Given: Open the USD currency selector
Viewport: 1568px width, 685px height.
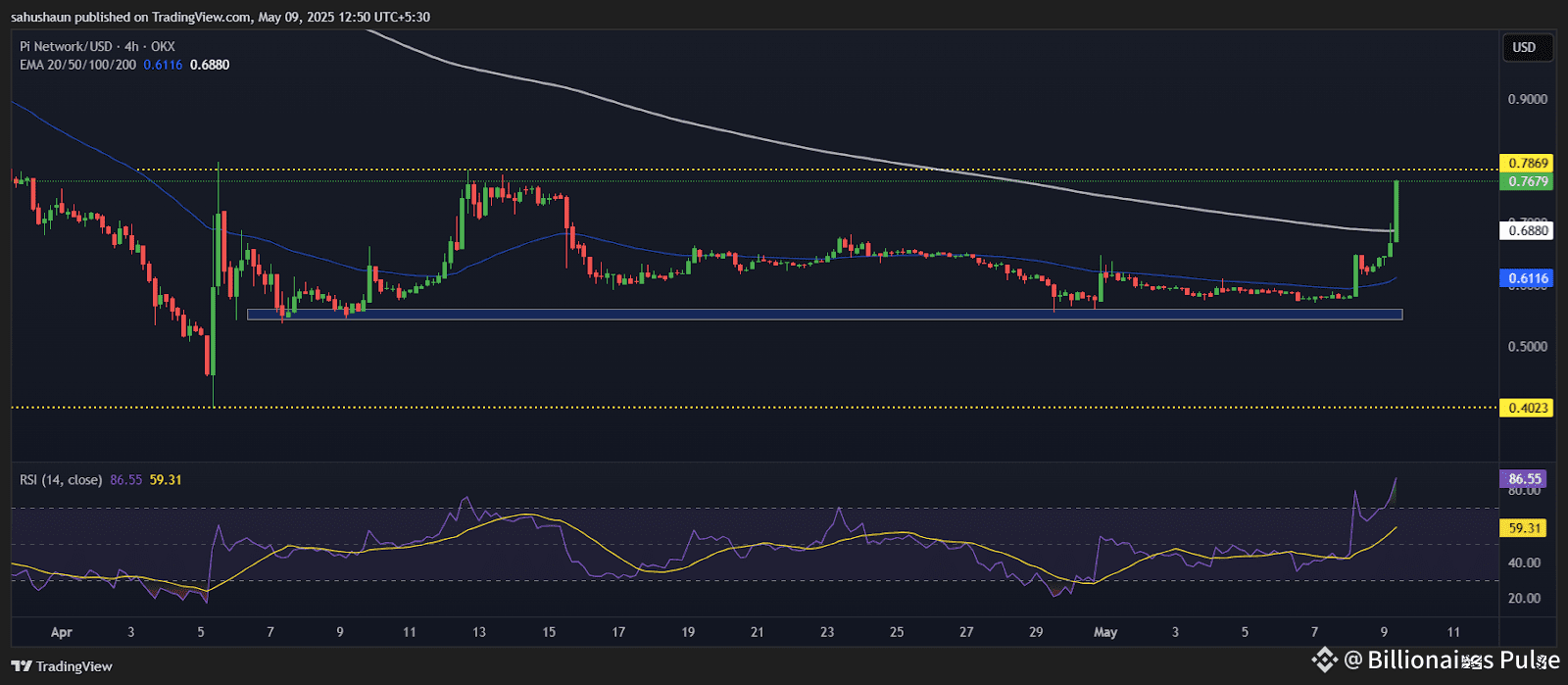Looking at the screenshot, I should 1524,47.
